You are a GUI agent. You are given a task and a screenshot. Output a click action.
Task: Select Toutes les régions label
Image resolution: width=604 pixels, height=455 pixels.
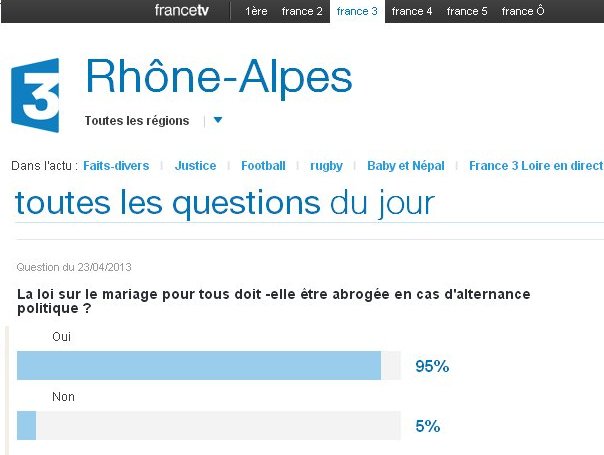click(x=137, y=121)
